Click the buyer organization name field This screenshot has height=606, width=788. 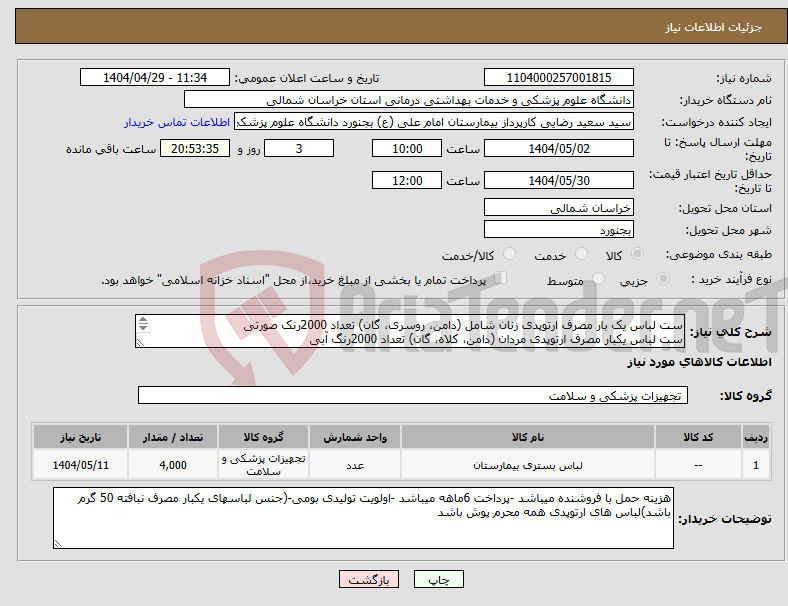pos(409,99)
